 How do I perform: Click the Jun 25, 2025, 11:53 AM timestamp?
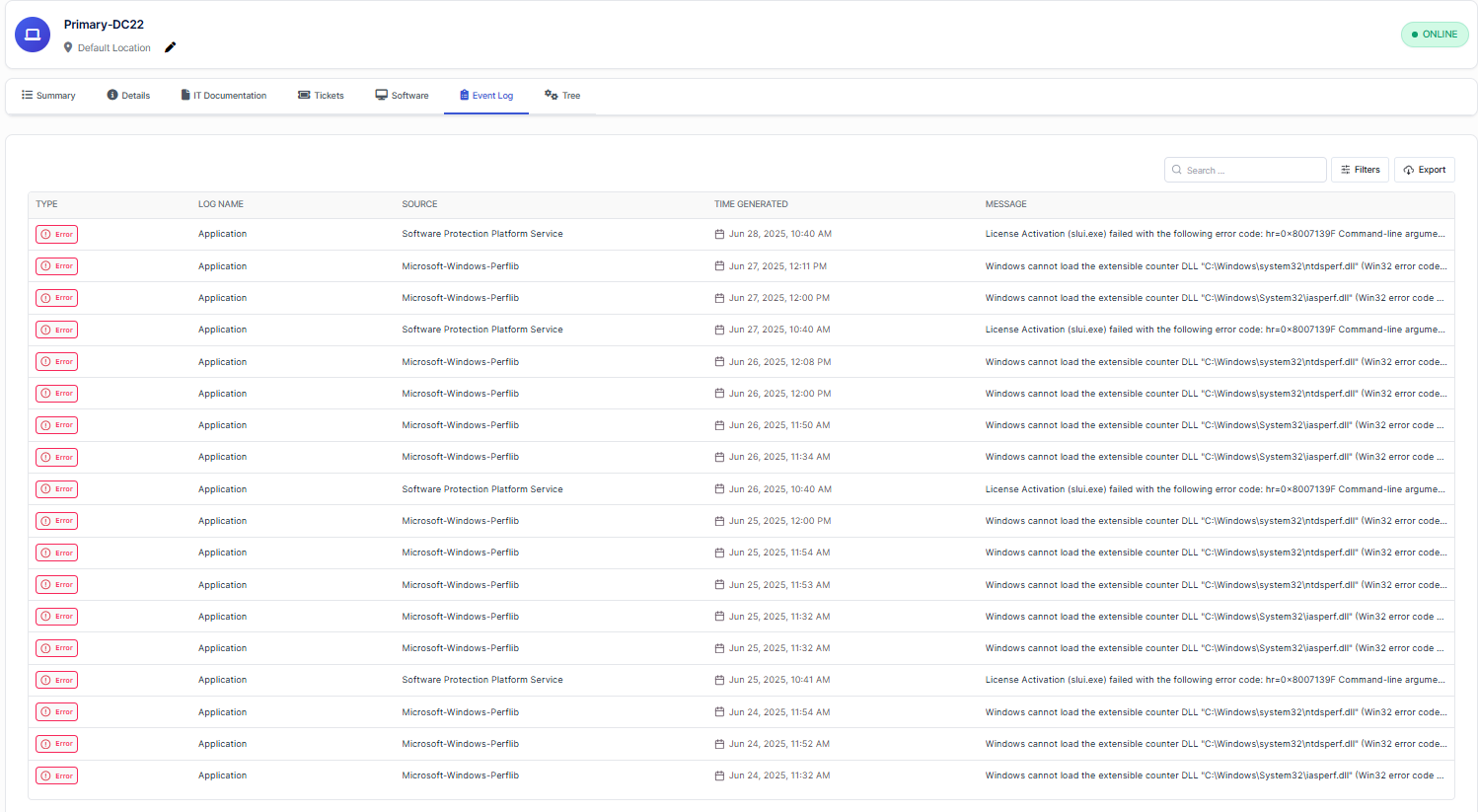pos(779,585)
